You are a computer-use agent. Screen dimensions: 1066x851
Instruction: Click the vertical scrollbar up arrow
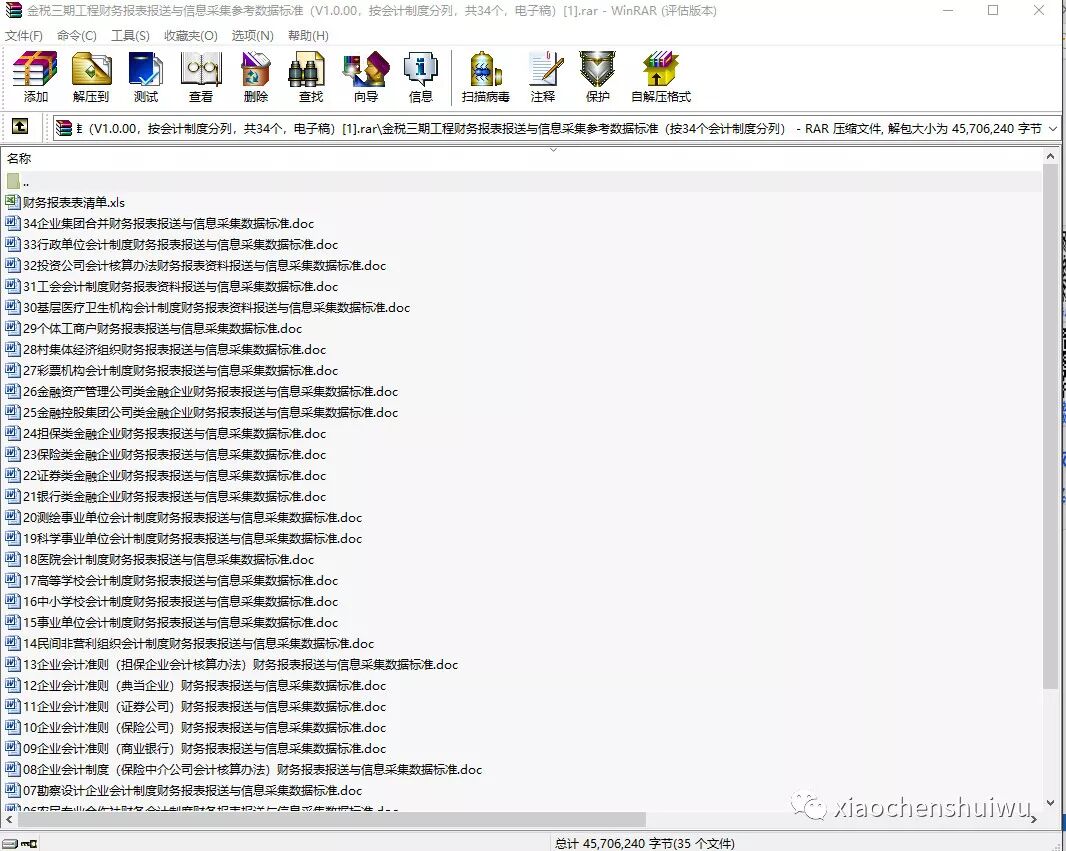click(x=1050, y=156)
